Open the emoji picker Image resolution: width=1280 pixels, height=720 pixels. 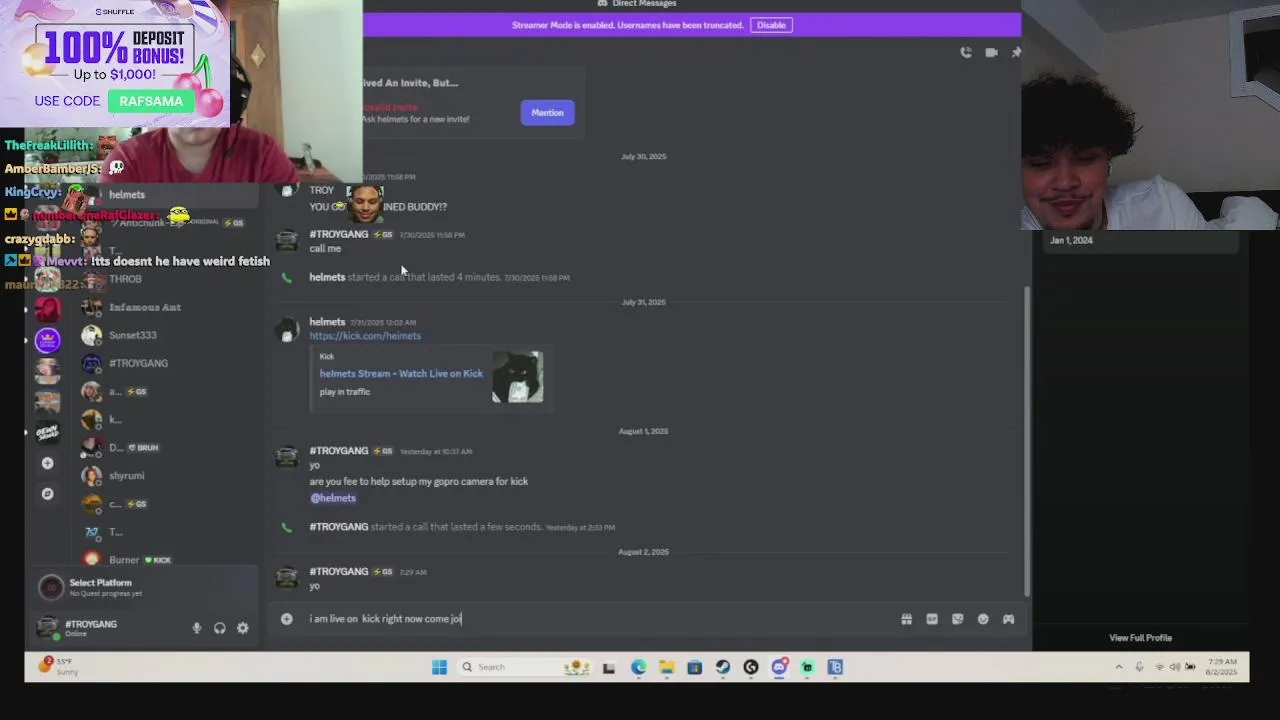tap(983, 619)
